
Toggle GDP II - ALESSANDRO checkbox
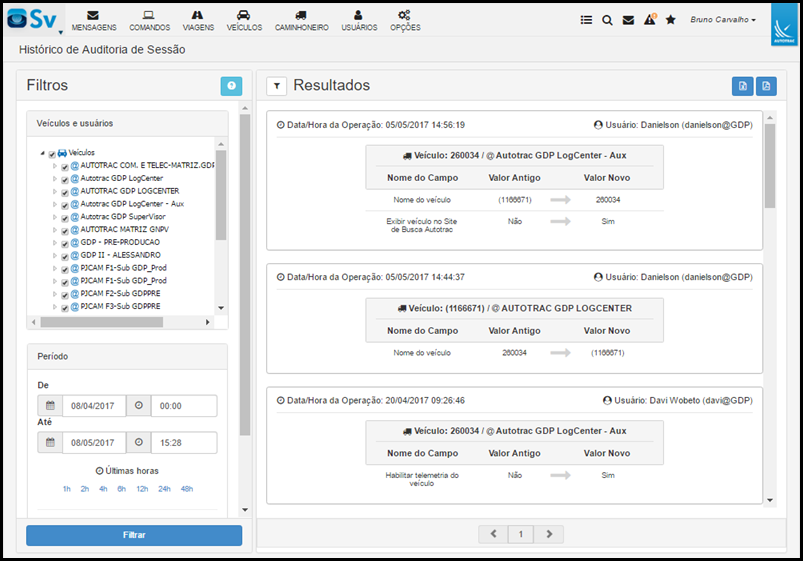point(65,256)
